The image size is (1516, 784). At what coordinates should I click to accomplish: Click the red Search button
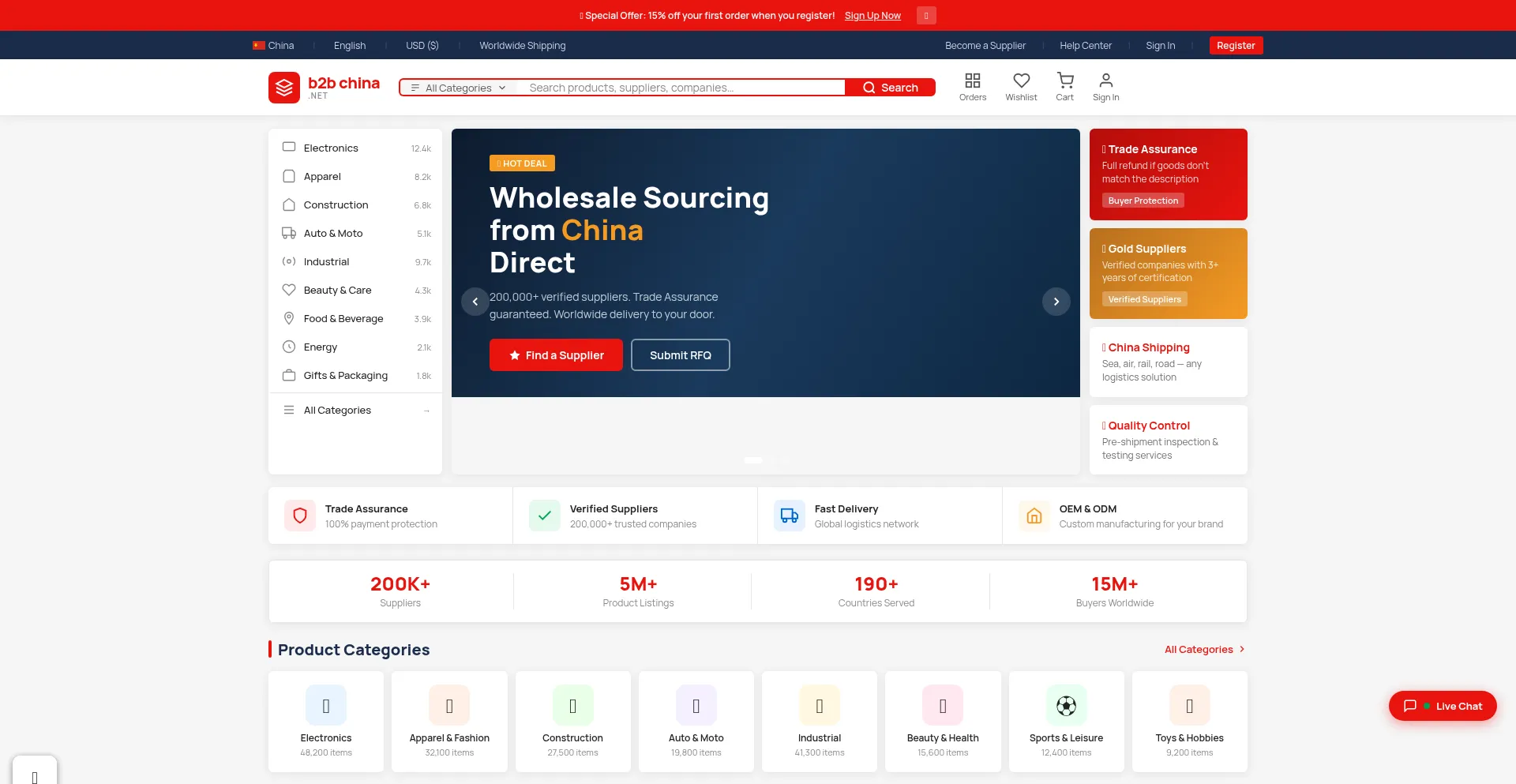pos(890,88)
